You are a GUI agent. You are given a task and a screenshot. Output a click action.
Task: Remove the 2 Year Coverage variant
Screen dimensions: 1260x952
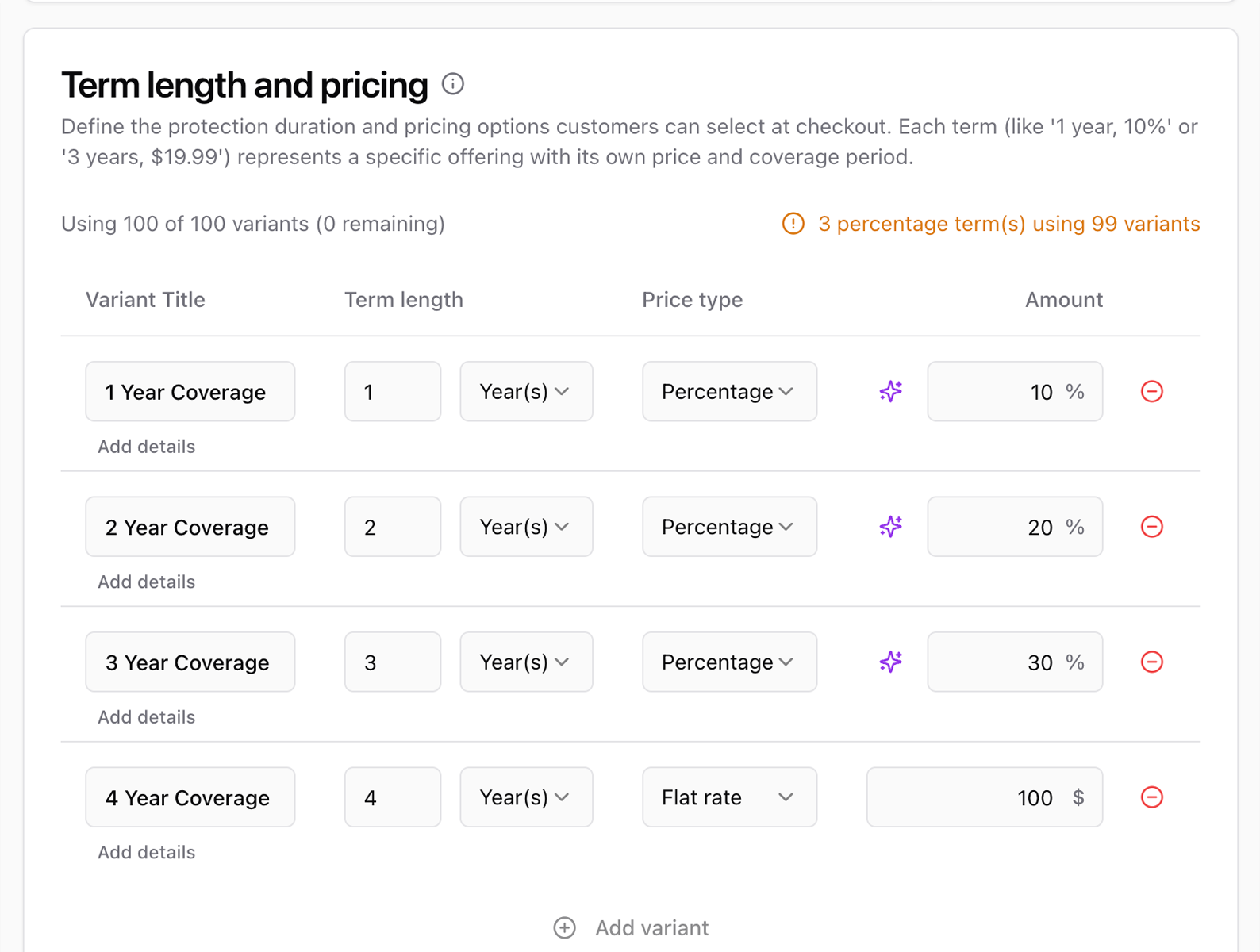point(1151,527)
